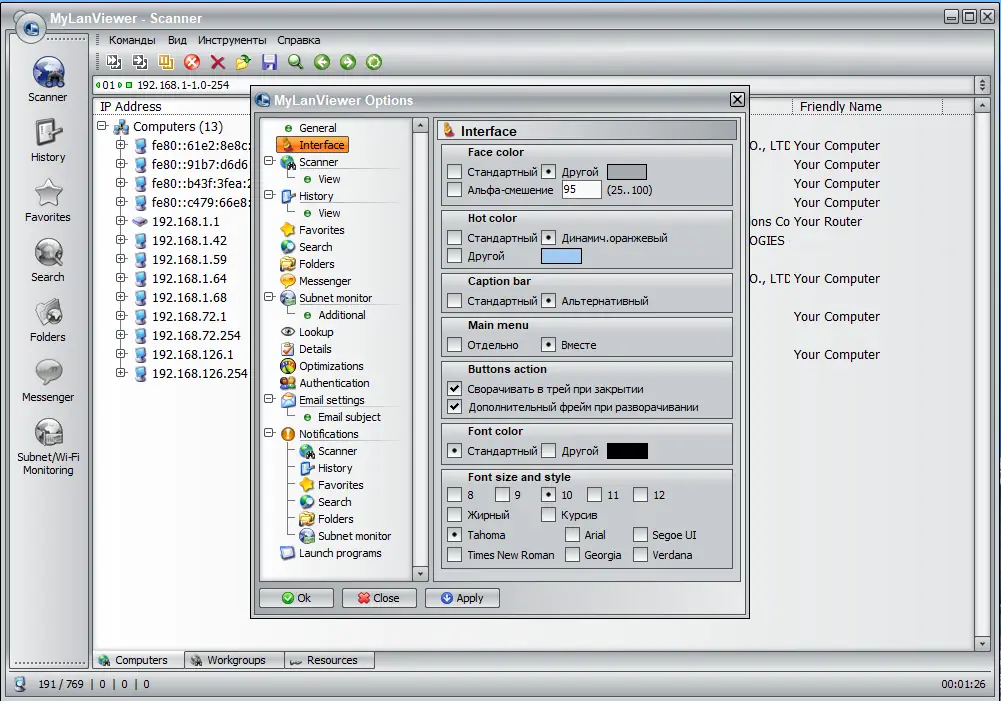Open the Scanner panel in left sidebar
The height and width of the screenshot is (701, 1001).
click(x=48, y=79)
